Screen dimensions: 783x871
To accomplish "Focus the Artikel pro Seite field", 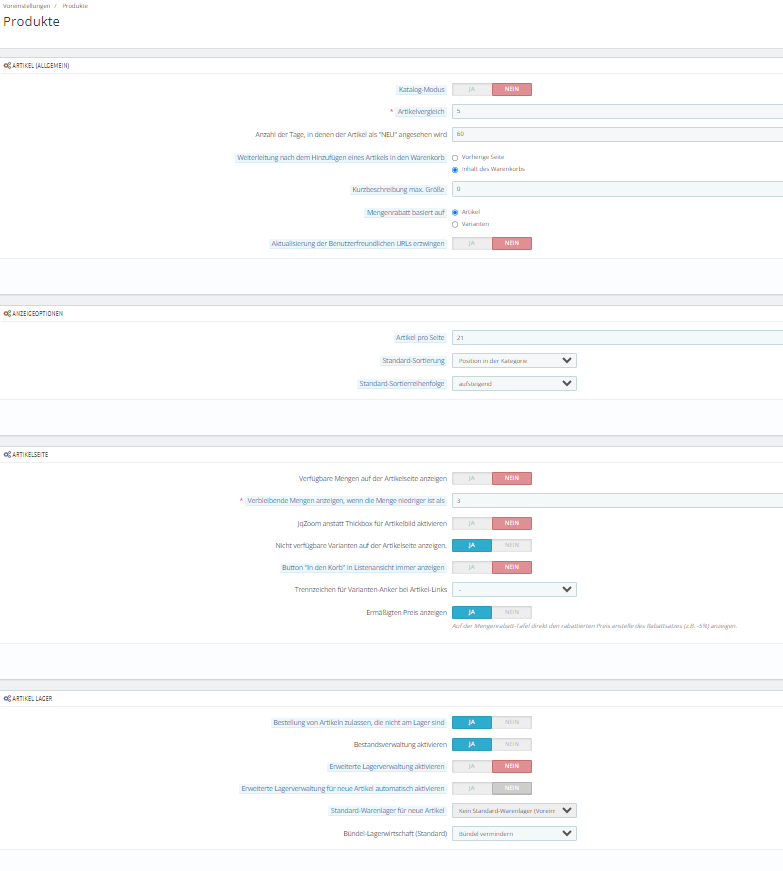I will pos(618,338).
